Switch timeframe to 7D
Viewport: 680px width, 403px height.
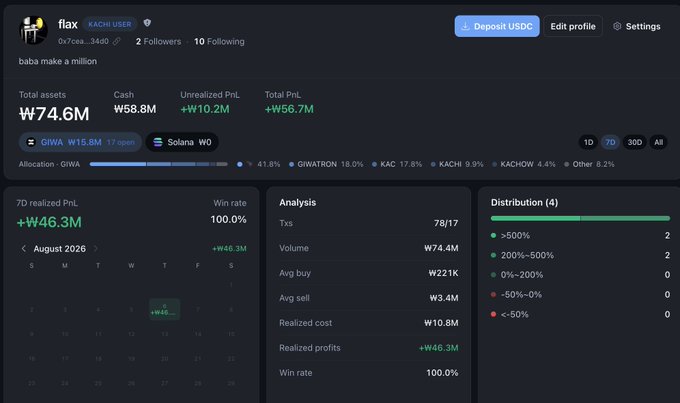coord(610,142)
